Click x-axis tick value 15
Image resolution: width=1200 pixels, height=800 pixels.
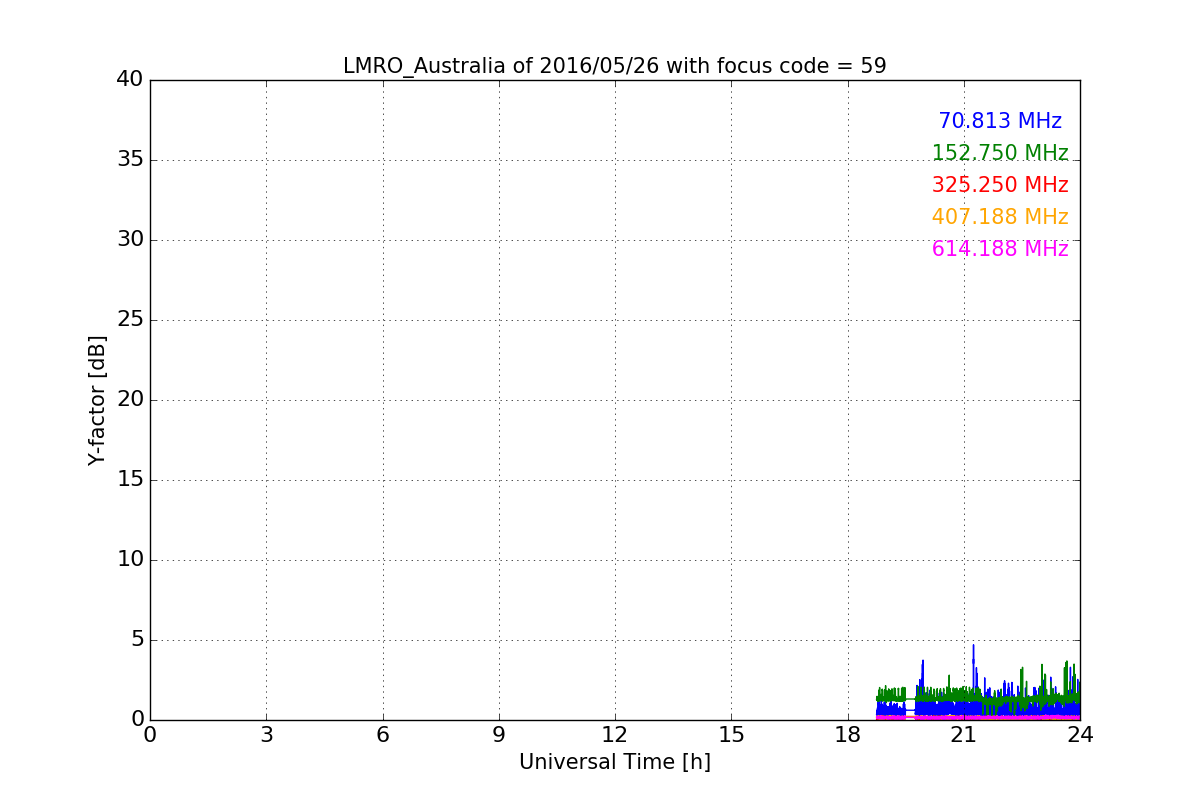(731, 735)
